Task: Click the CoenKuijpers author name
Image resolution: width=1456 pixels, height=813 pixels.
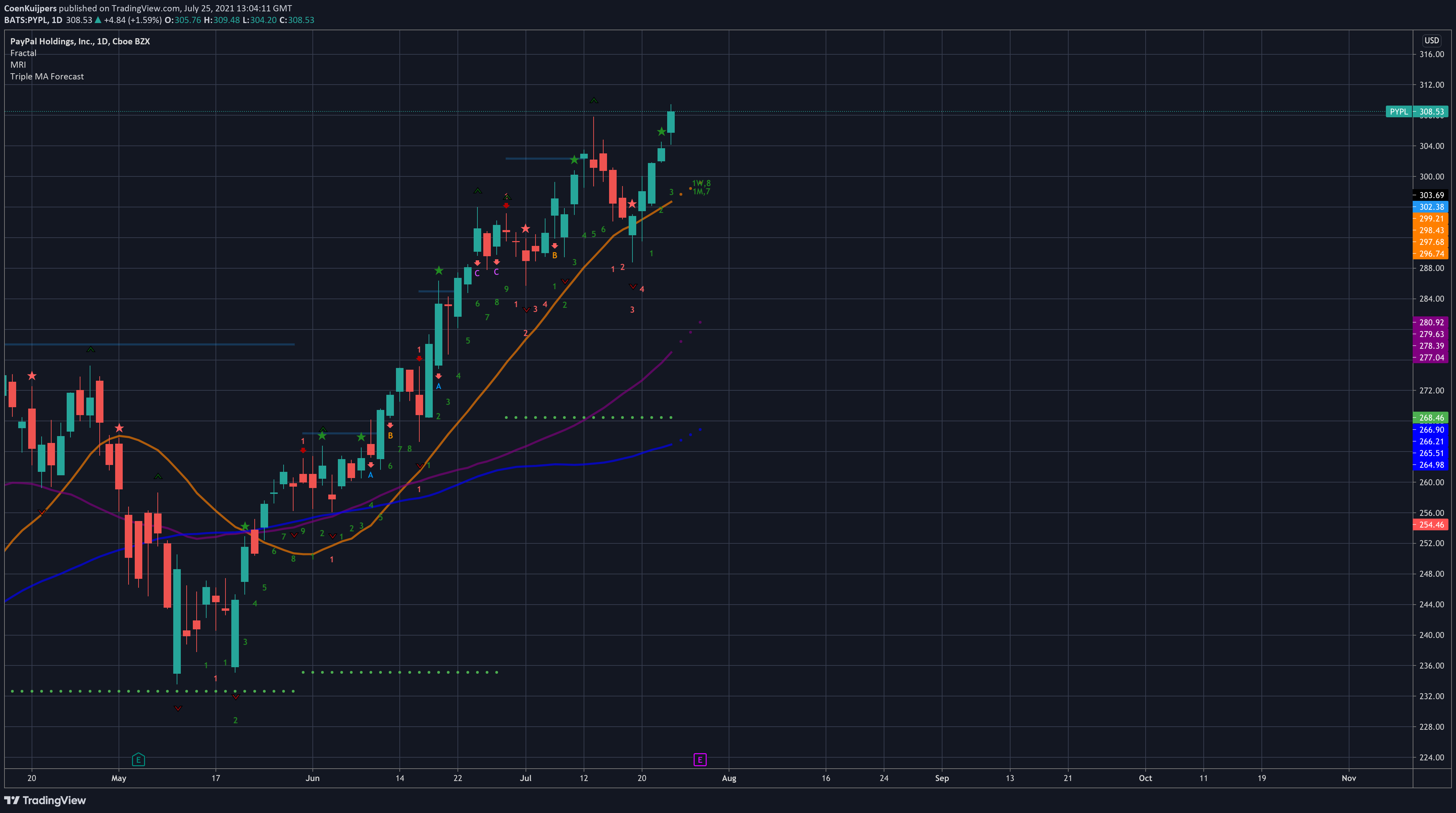Action: (31, 8)
